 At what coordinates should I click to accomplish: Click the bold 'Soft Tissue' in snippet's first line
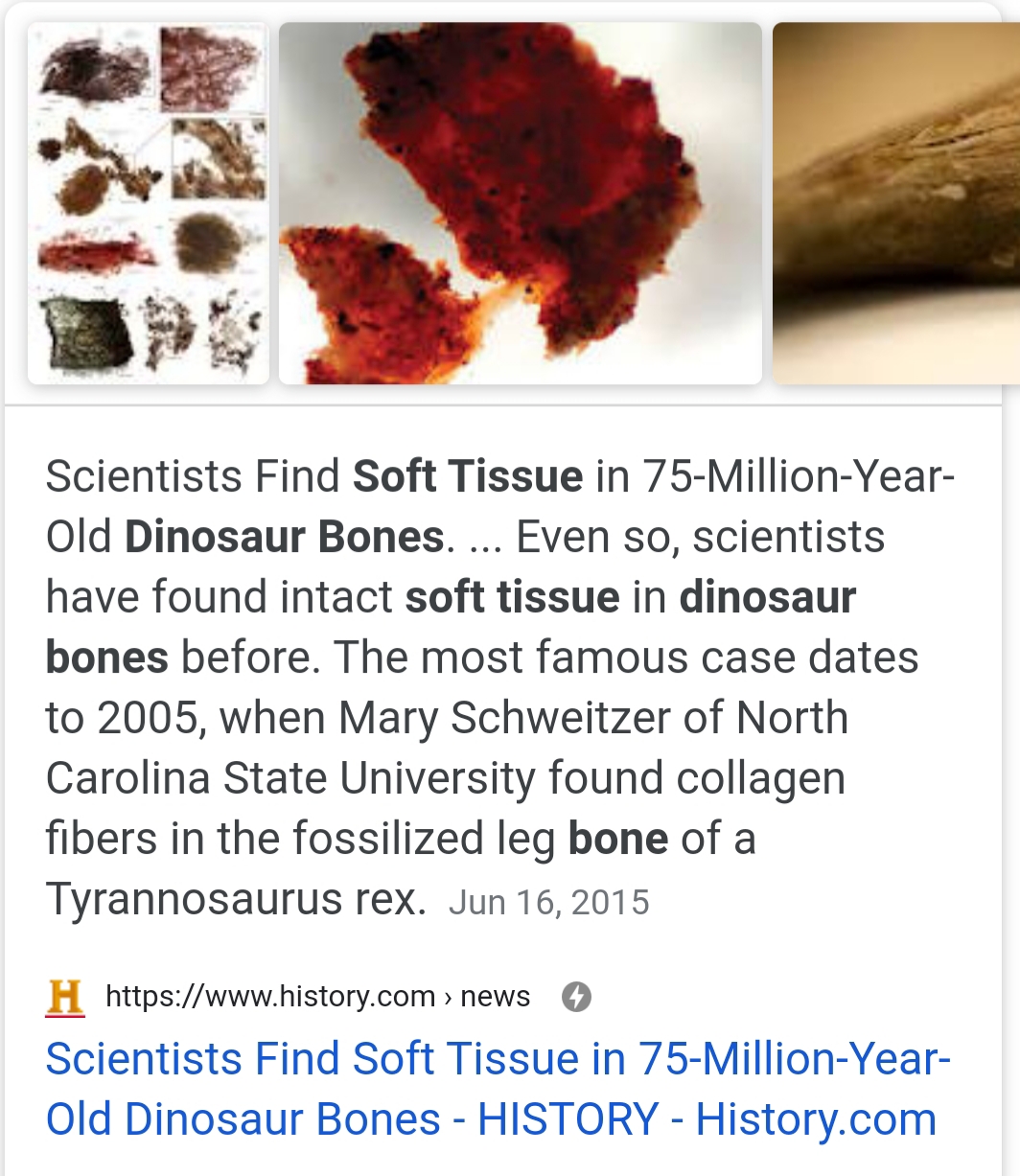468,476
